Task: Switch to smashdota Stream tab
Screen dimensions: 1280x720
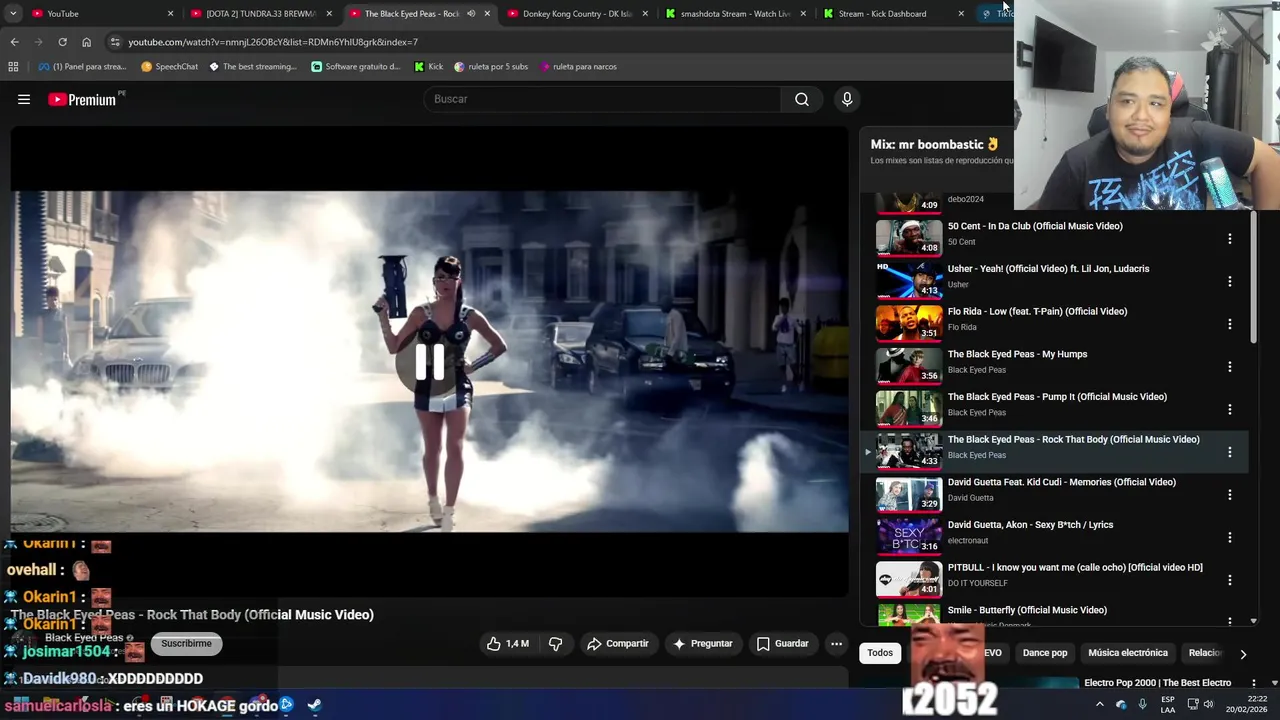Action: [735, 14]
